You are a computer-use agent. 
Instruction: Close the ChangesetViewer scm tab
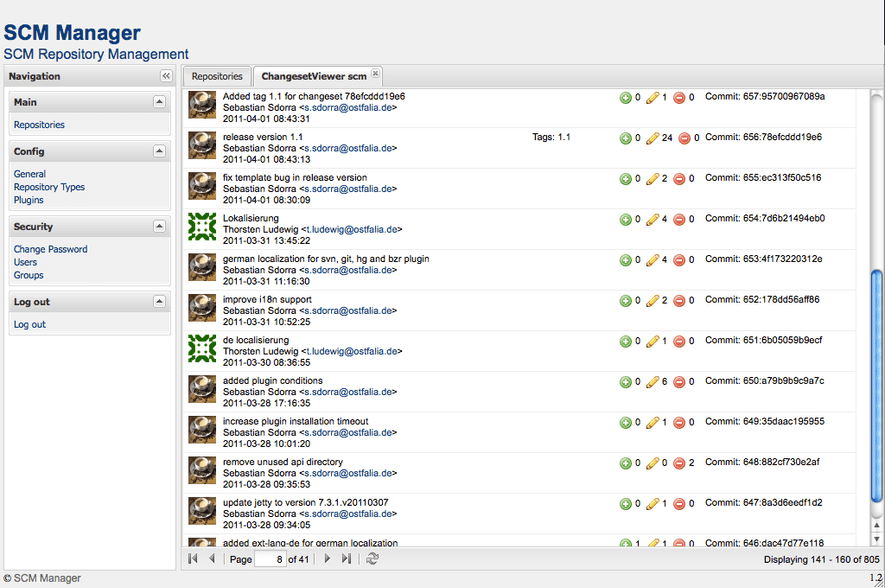pyautogui.click(x=375, y=74)
